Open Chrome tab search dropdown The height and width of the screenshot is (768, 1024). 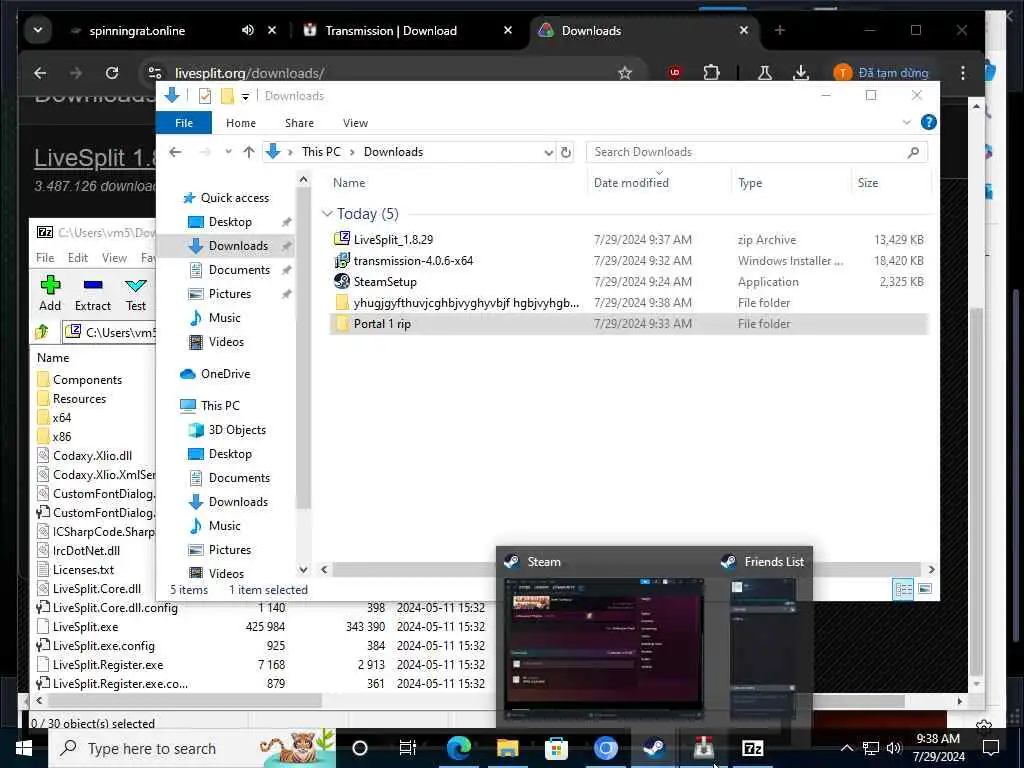(x=38, y=30)
